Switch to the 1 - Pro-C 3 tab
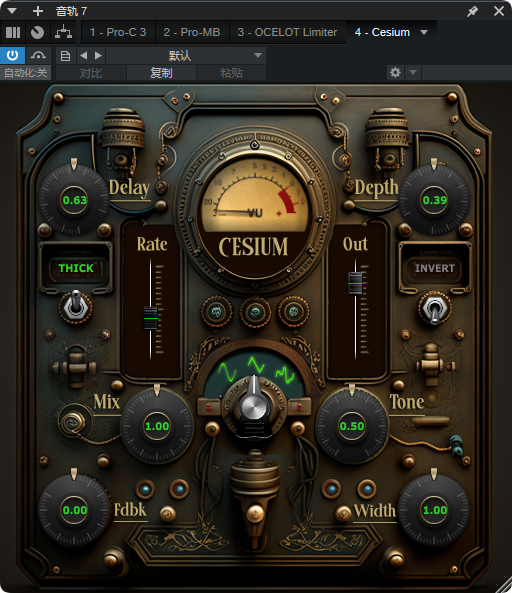This screenshot has height=593, width=512. (x=118, y=33)
